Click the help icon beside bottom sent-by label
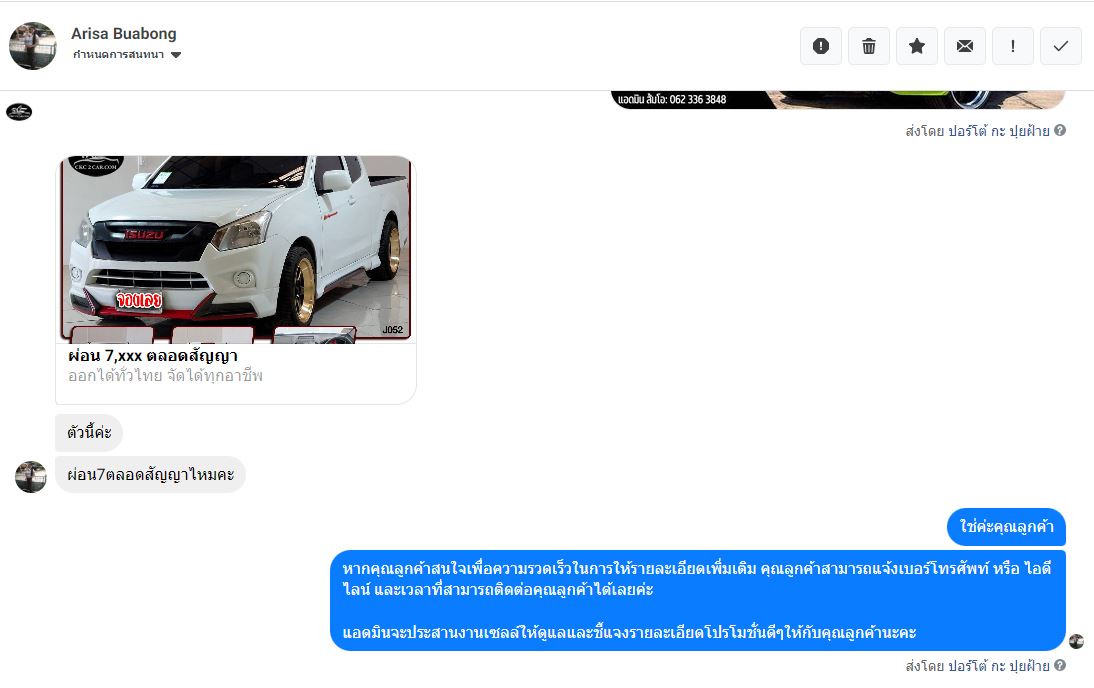 (x=1060, y=665)
